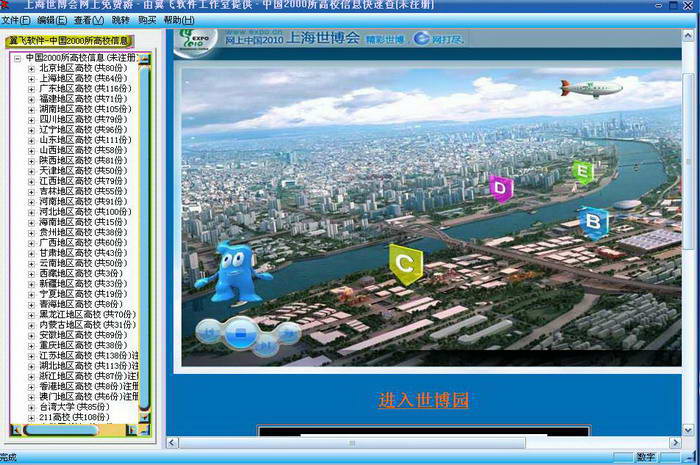The width and height of the screenshot is (700, 465).
Task: Expand the 上海地区高校 node
Action: click(31, 79)
